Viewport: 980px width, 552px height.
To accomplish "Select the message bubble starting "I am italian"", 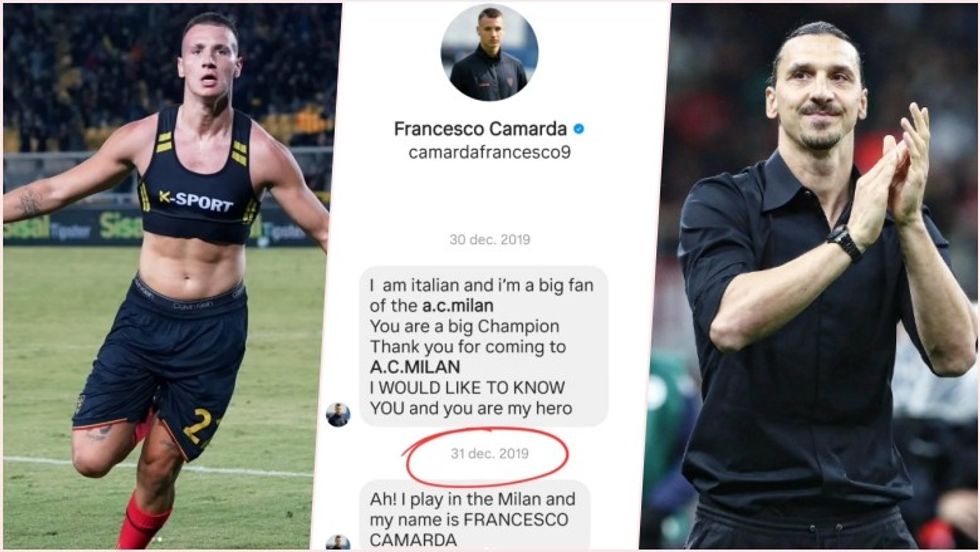I will point(484,346).
